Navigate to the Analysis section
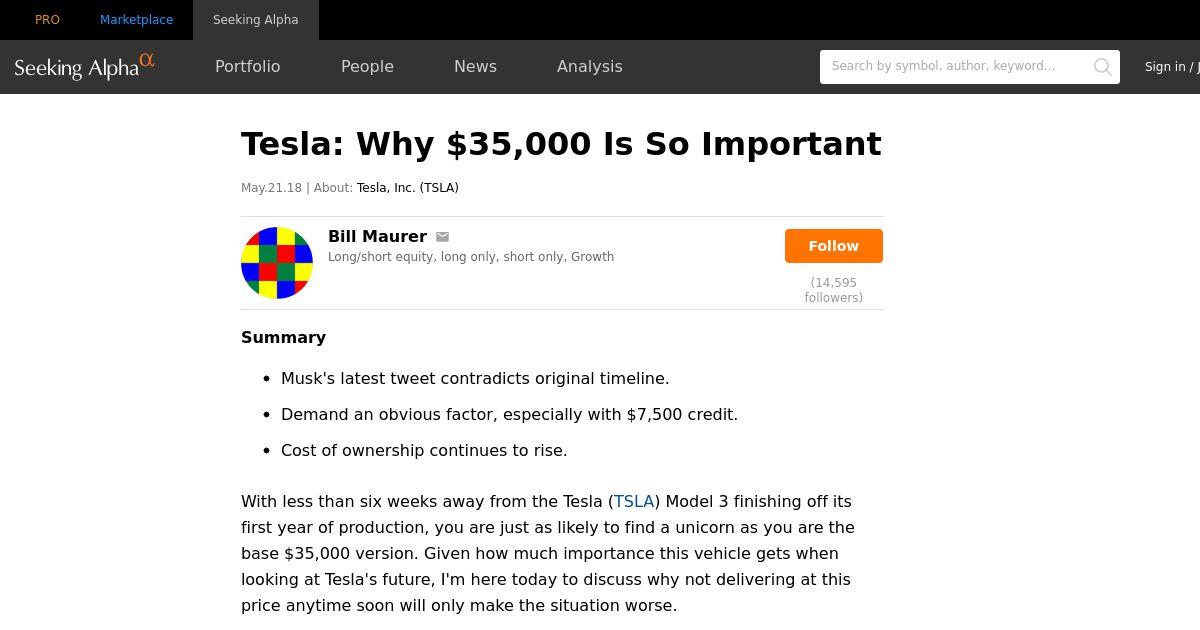The image size is (1200, 630). (589, 67)
